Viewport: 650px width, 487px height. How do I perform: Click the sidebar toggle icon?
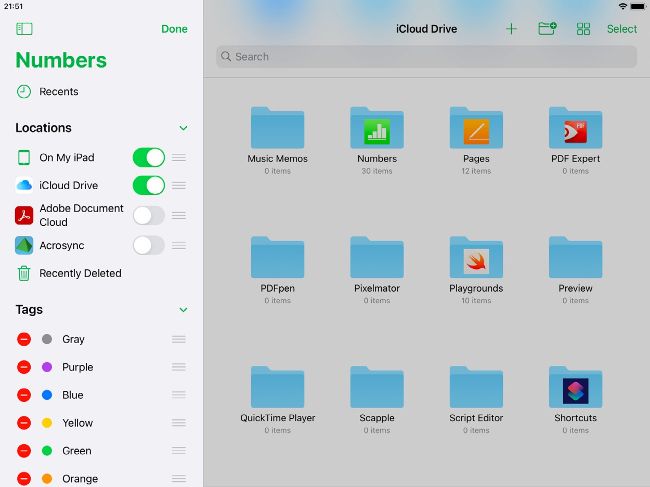click(x=24, y=29)
